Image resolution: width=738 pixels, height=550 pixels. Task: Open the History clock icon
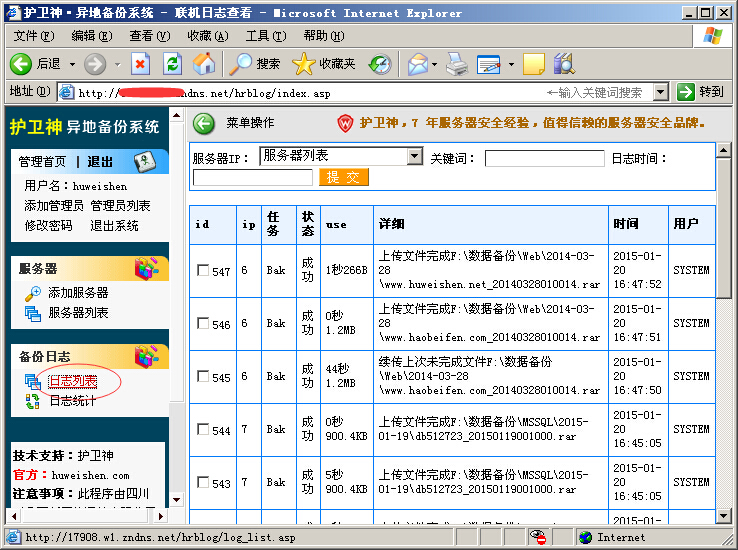pos(380,64)
